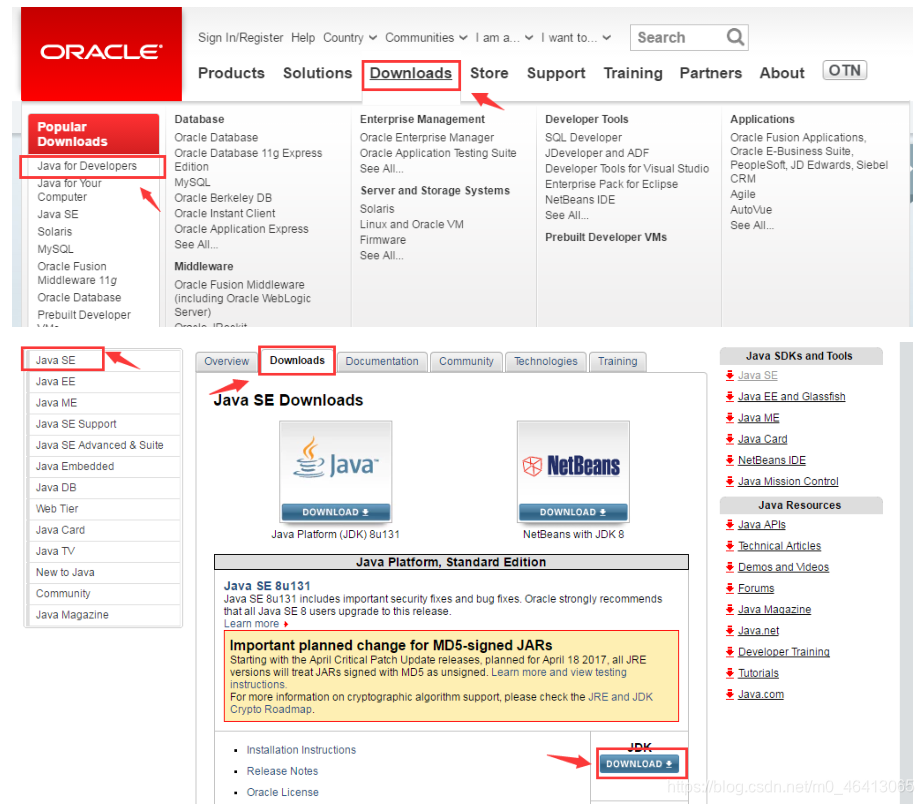The width and height of the screenshot is (924, 805).
Task: Select Java SE Advanced & Suite sidebar item
Action: (x=100, y=445)
